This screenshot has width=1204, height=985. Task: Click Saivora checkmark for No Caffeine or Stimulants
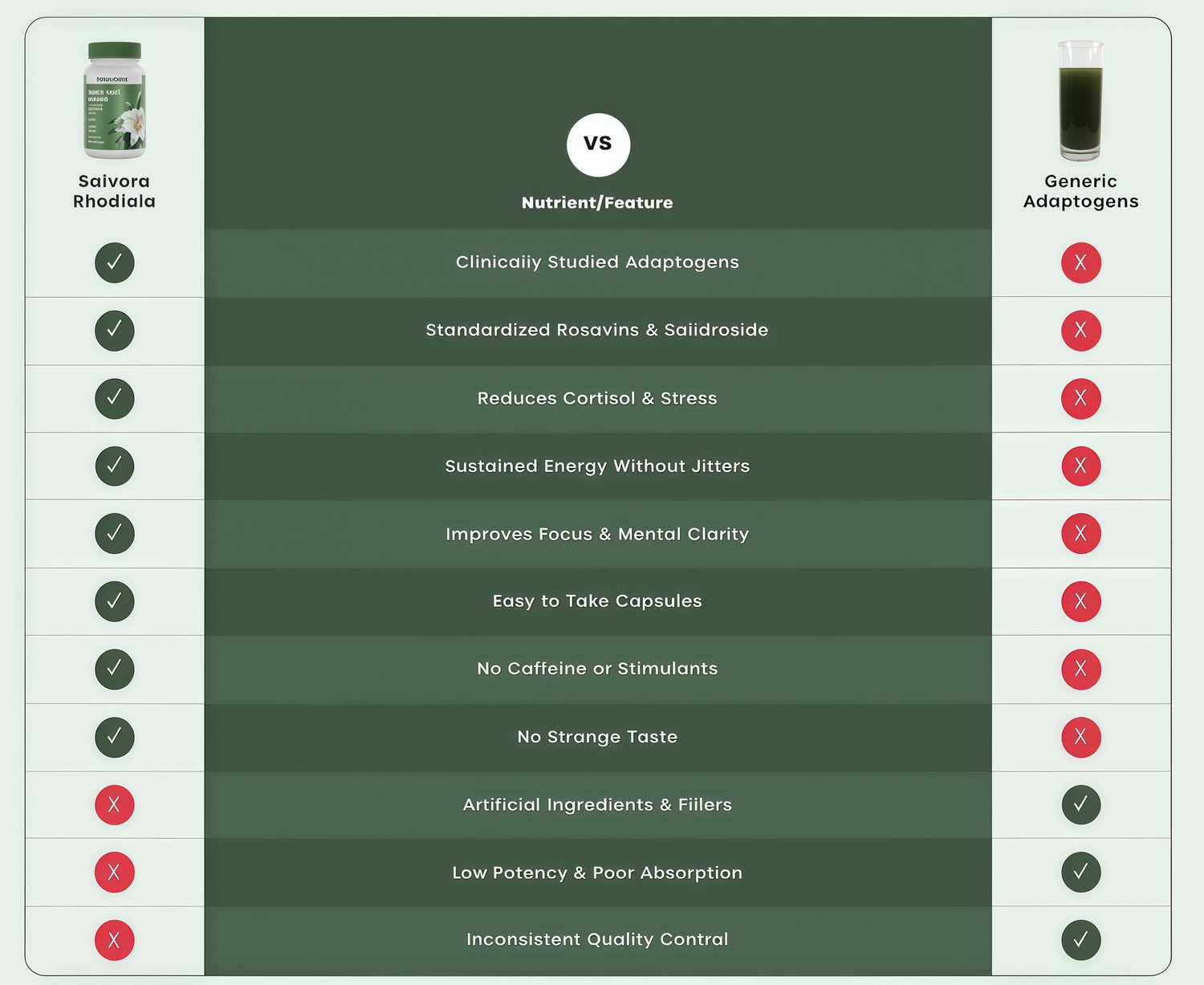click(115, 669)
